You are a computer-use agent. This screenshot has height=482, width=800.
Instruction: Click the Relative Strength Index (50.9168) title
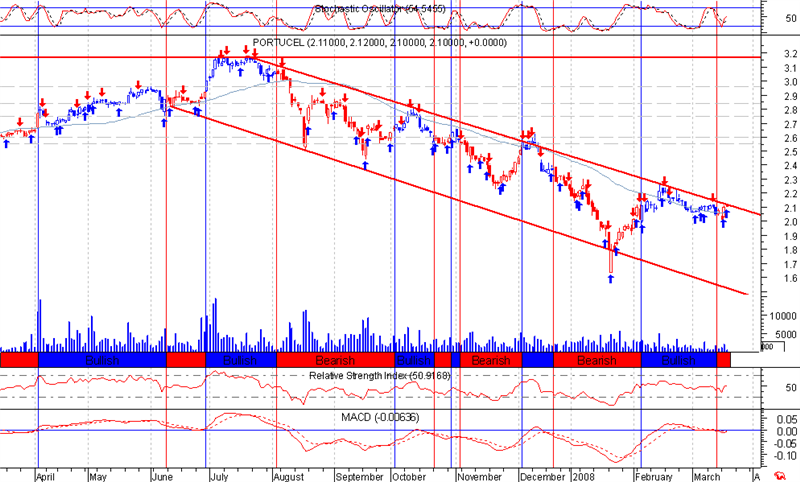pos(380,375)
